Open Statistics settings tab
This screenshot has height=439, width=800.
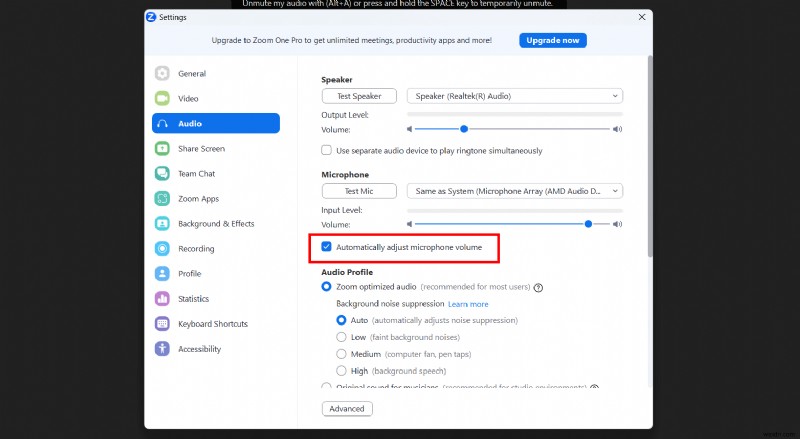click(216, 299)
